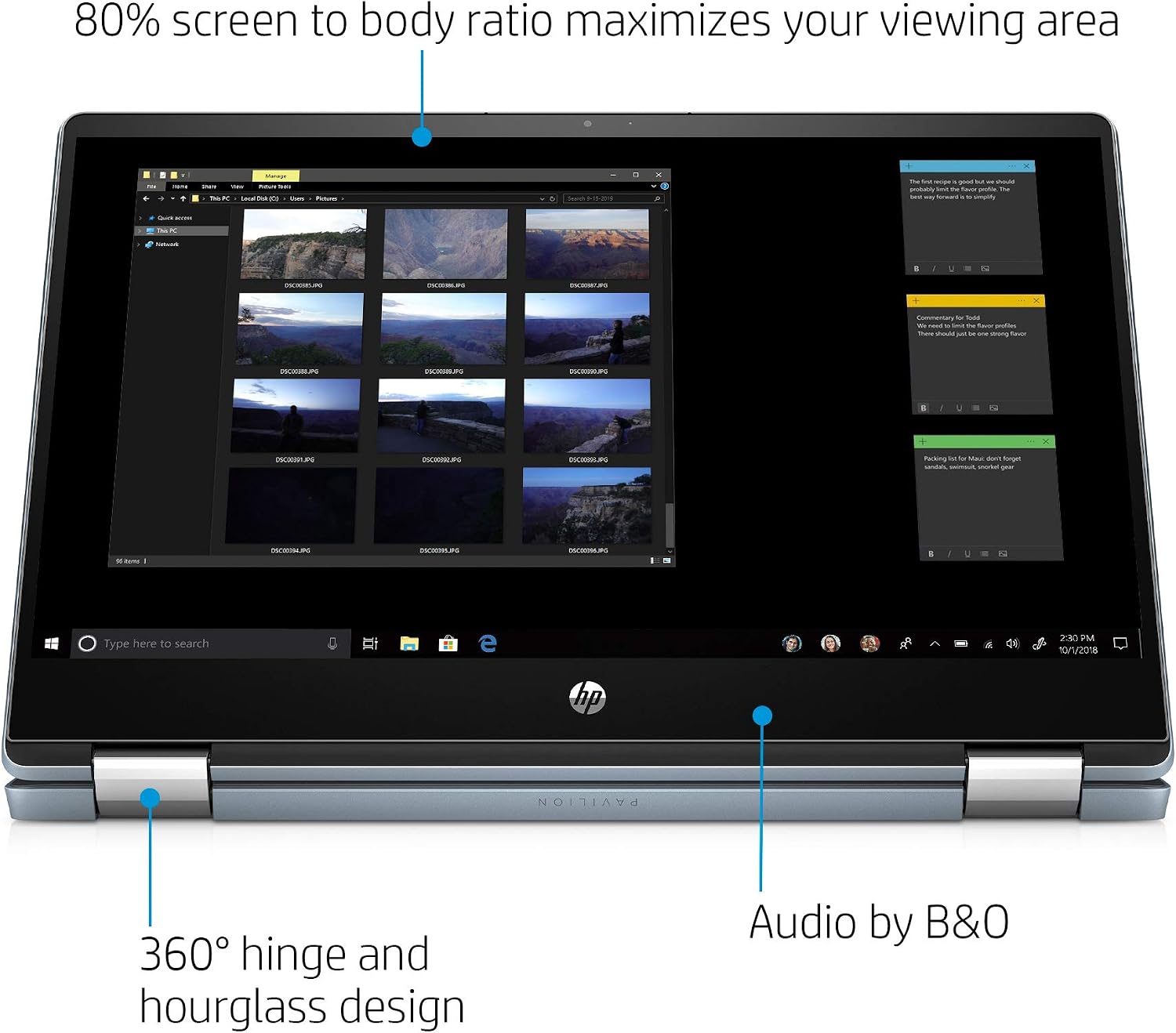
Task: Open the Action Center notification icon
Action: [x=1120, y=643]
